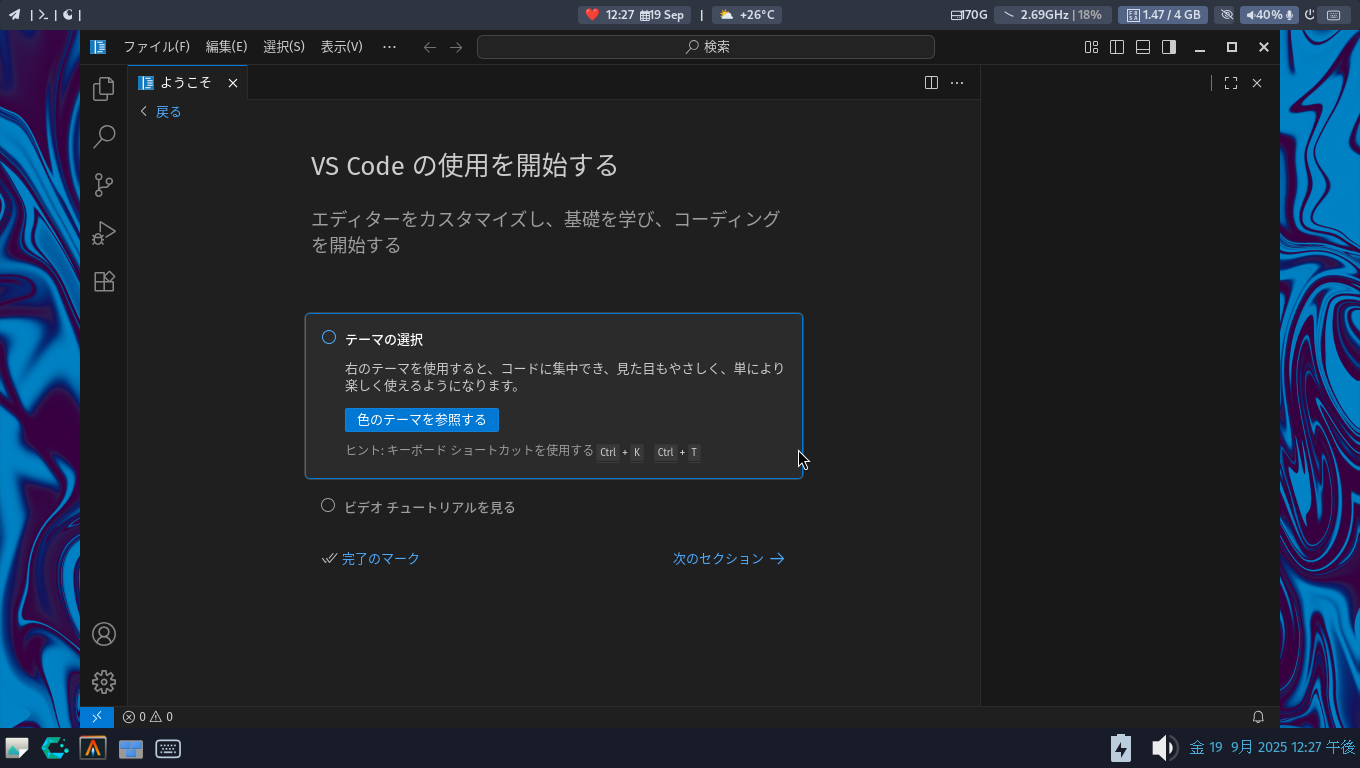1360x768 pixels.
Task: Open the 選択(S) menu
Action: (284, 47)
